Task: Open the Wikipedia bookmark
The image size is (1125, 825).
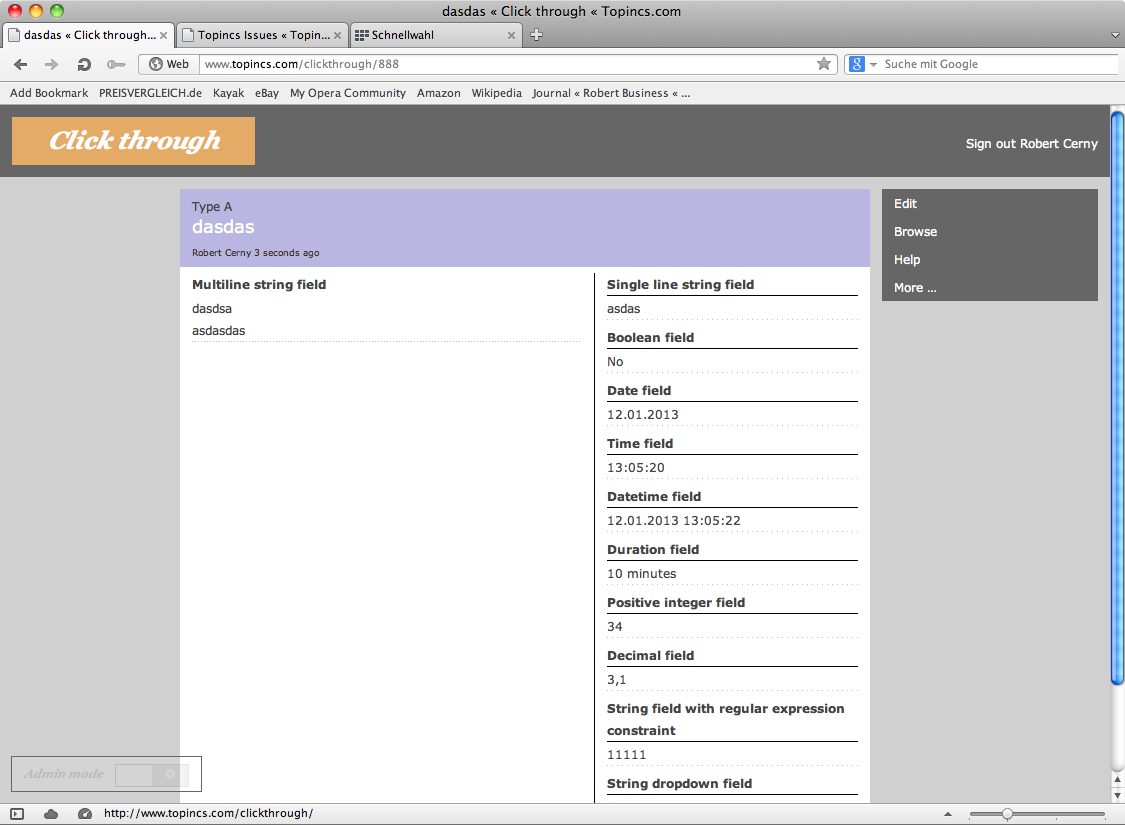Action: pos(496,93)
